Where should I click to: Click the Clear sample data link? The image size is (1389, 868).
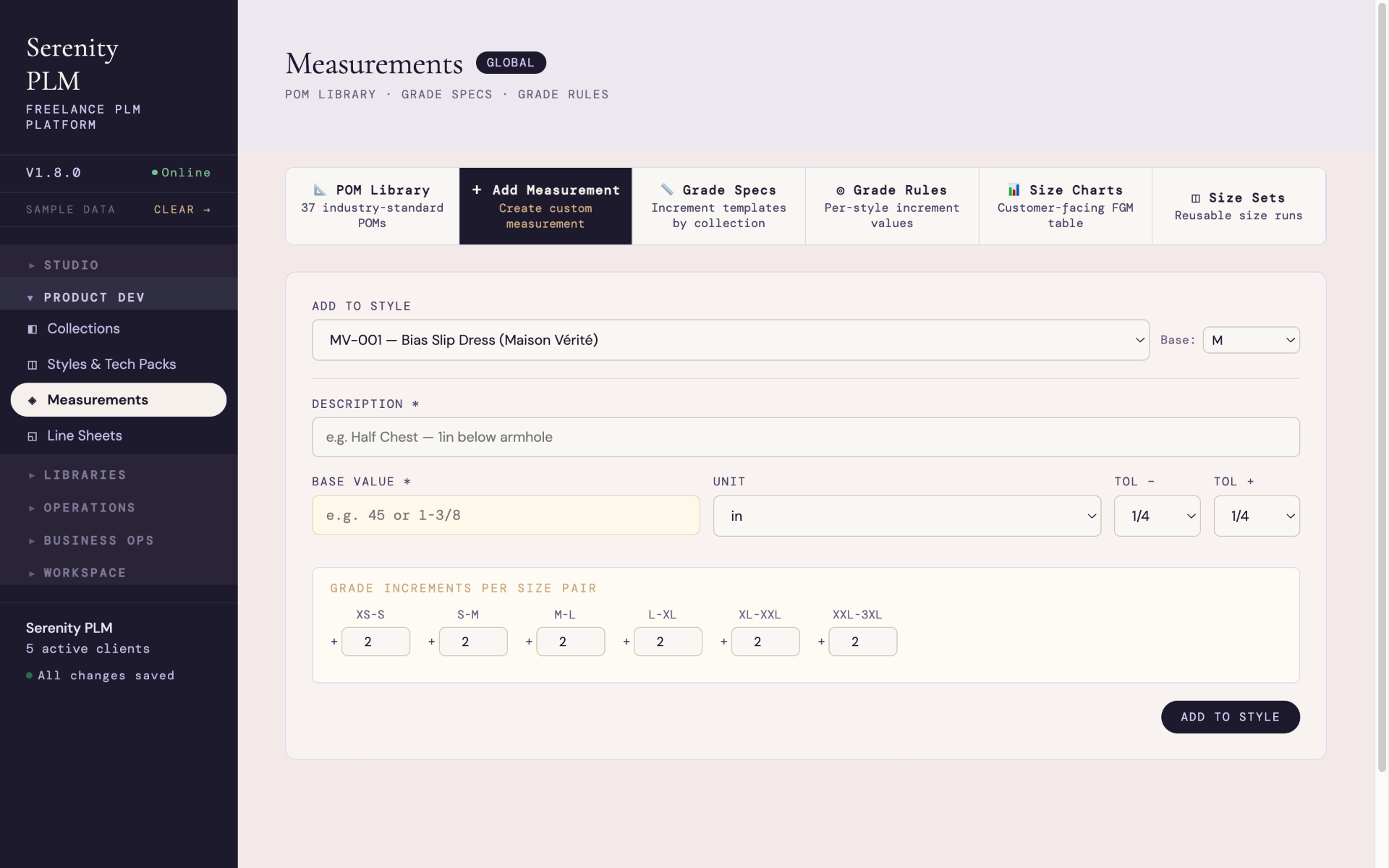182,210
